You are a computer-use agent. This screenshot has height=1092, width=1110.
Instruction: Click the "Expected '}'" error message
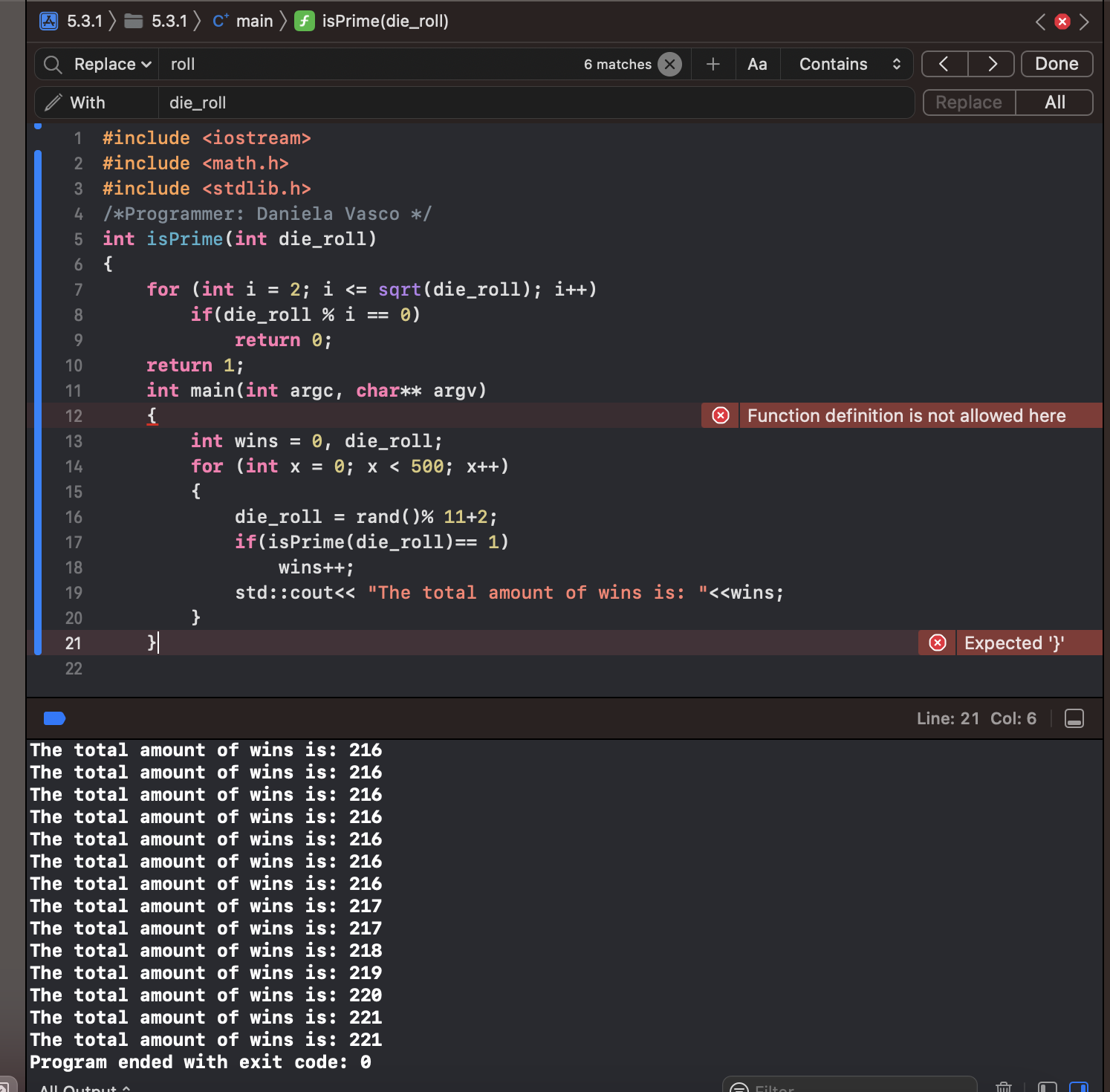(x=1014, y=643)
